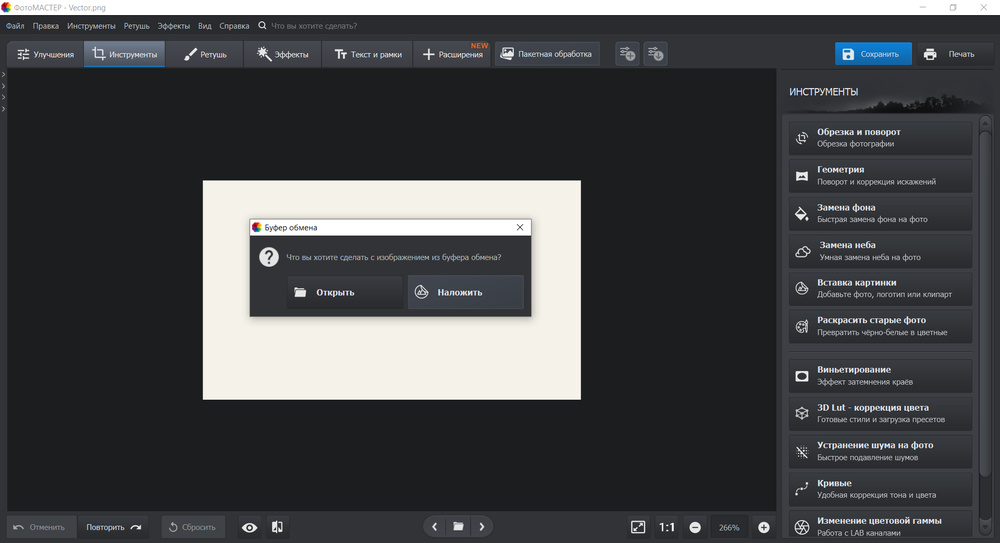The width and height of the screenshot is (1000, 543).
Task: Click the zoom in plus button
Action: click(764, 527)
